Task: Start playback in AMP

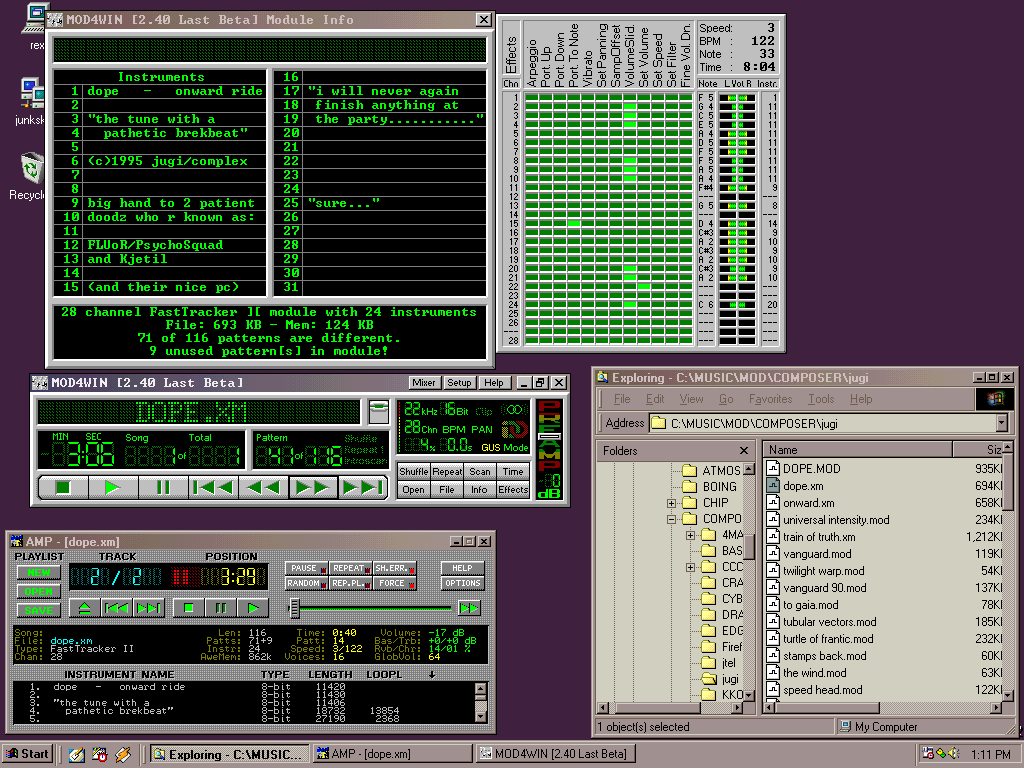Action: click(x=253, y=608)
